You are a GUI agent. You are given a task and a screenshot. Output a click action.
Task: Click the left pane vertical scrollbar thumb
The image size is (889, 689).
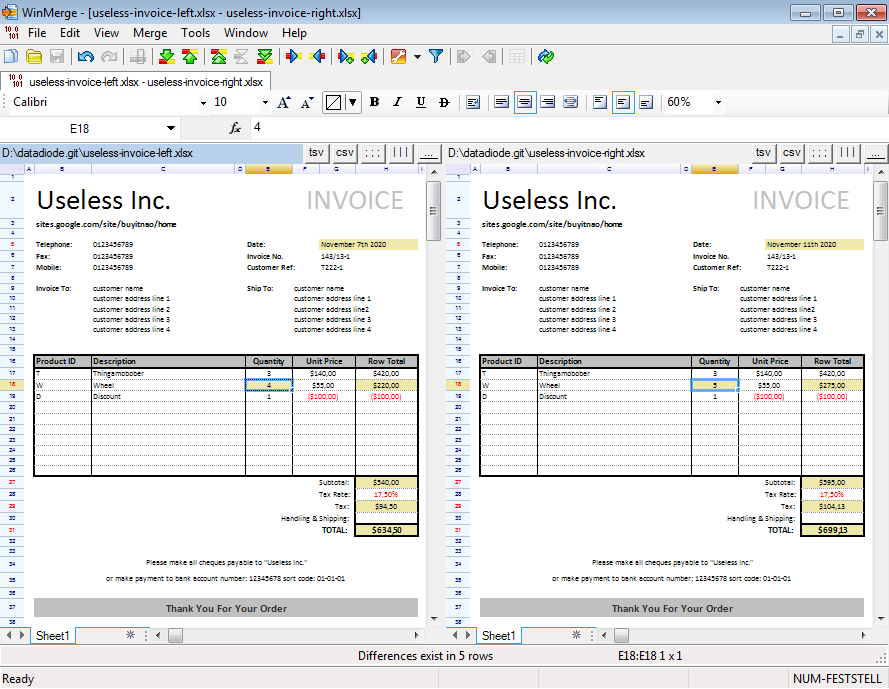click(x=434, y=211)
